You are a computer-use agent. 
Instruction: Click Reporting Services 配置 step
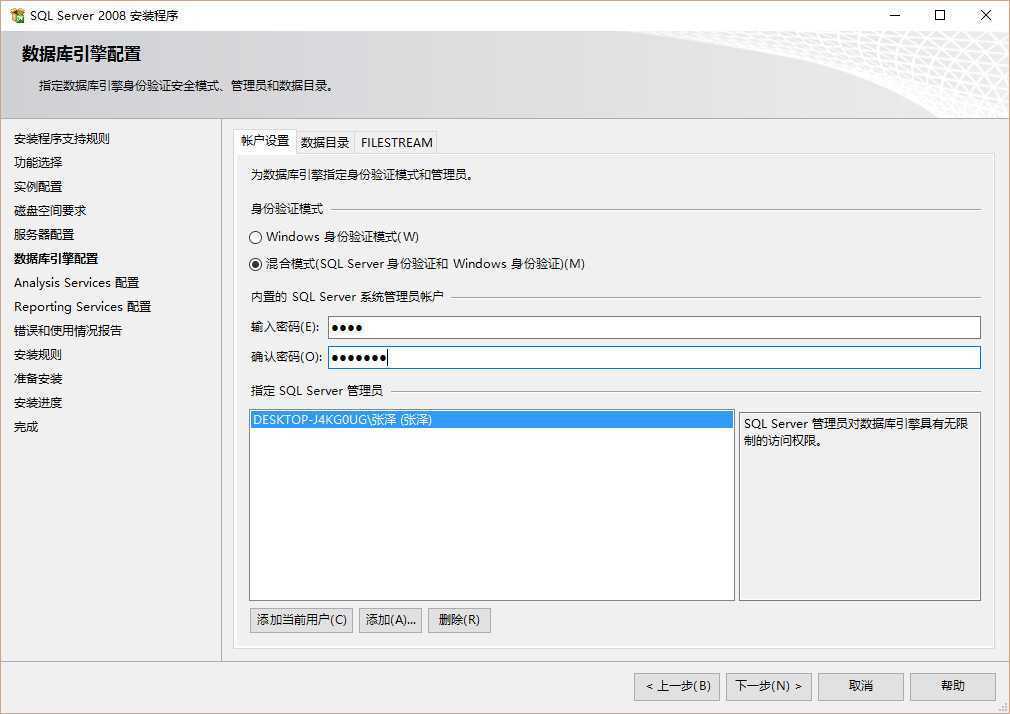[x=82, y=307]
